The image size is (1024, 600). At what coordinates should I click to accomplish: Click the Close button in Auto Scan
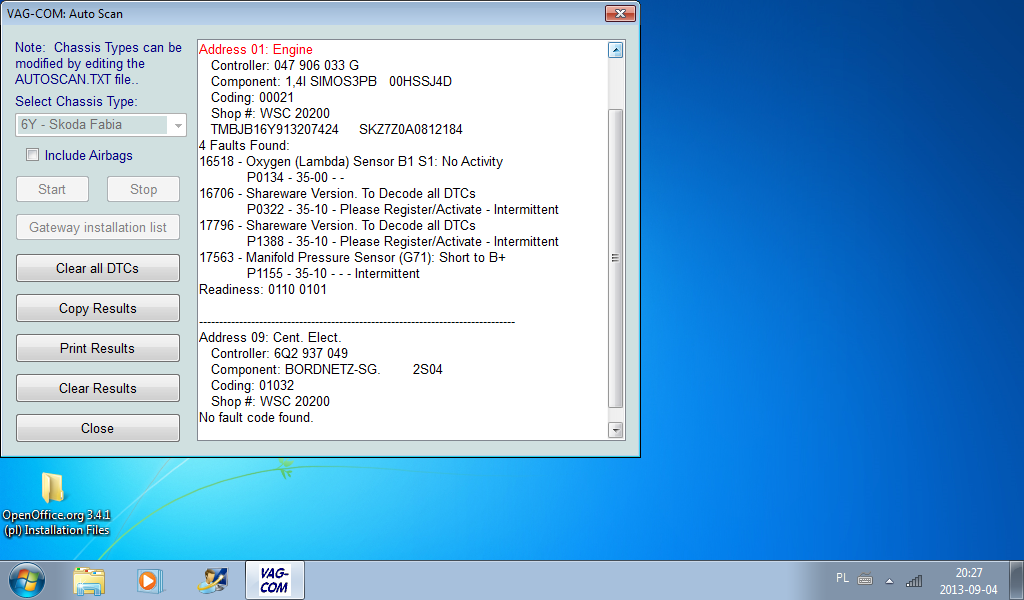98,428
